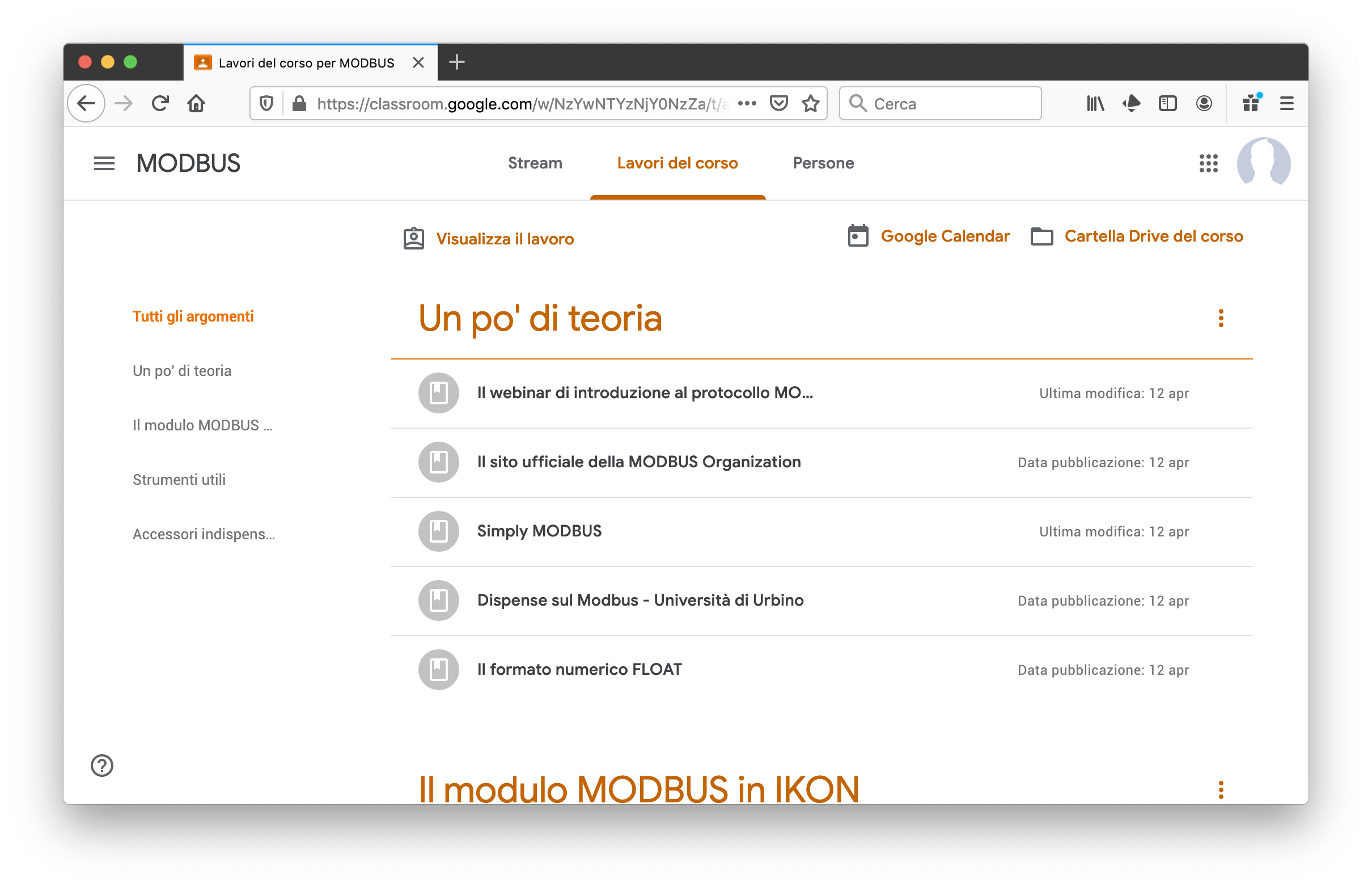Open options for Un po' di teoria topic
The image size is (1372, 888).
1221,318
